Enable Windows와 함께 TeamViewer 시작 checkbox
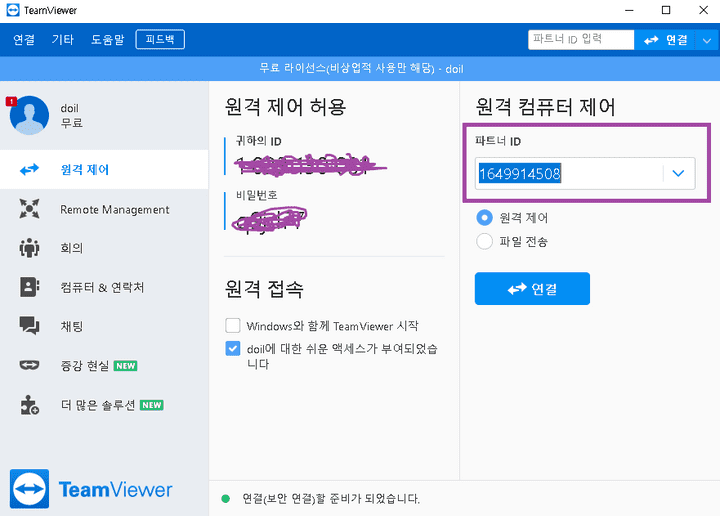The height and width of the screenshot is (516, 720). click(x=233, y=325)
